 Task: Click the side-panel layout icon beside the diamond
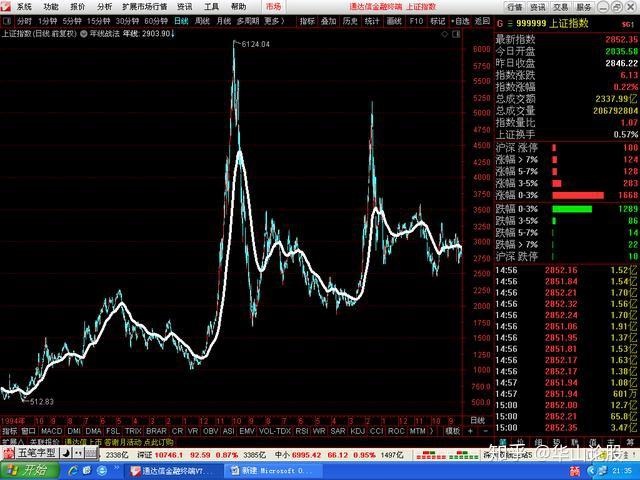click(x=456, y=34)
